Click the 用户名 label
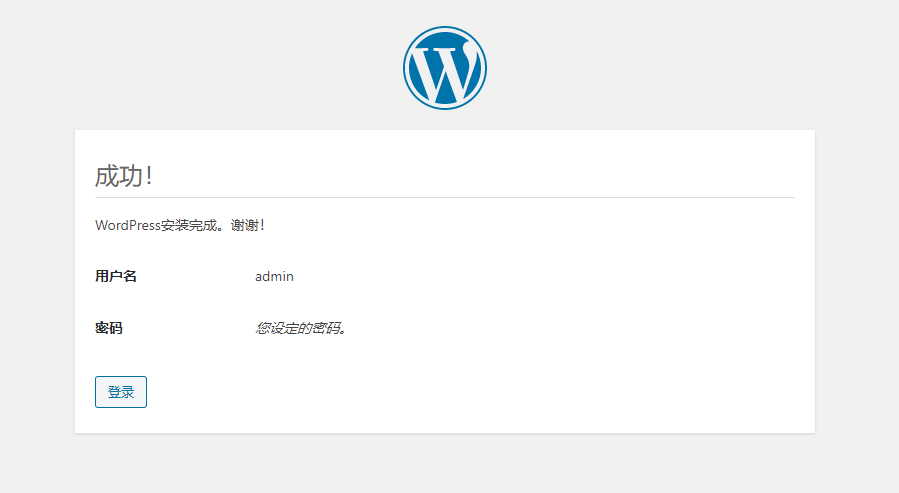 pos(116,276)
